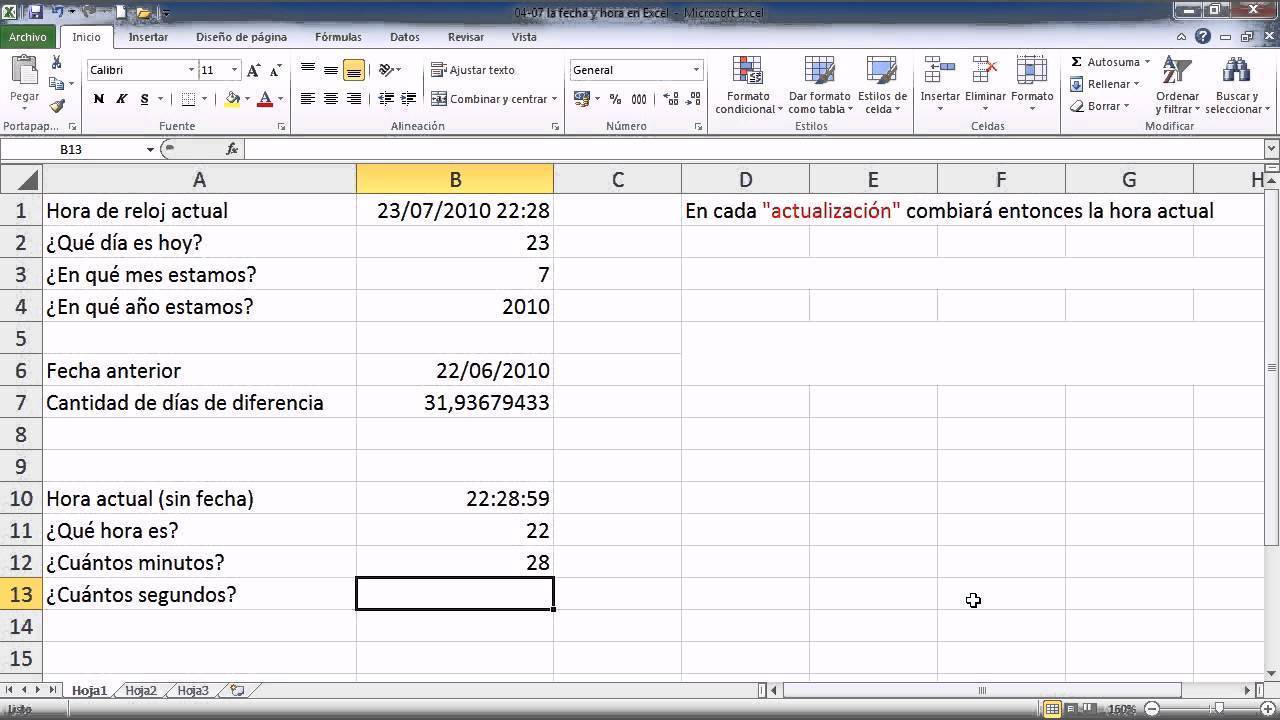This screenshot has width=1280, height=720.
Task: Cut the selection with the scissors icon
Action: point(56,63)
